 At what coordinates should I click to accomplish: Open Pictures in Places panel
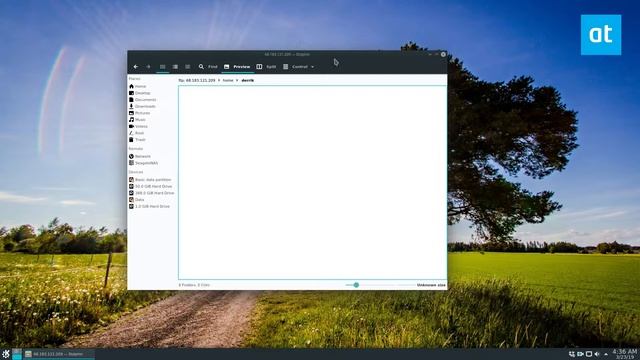pyautogui.click(x=140, y=113)
